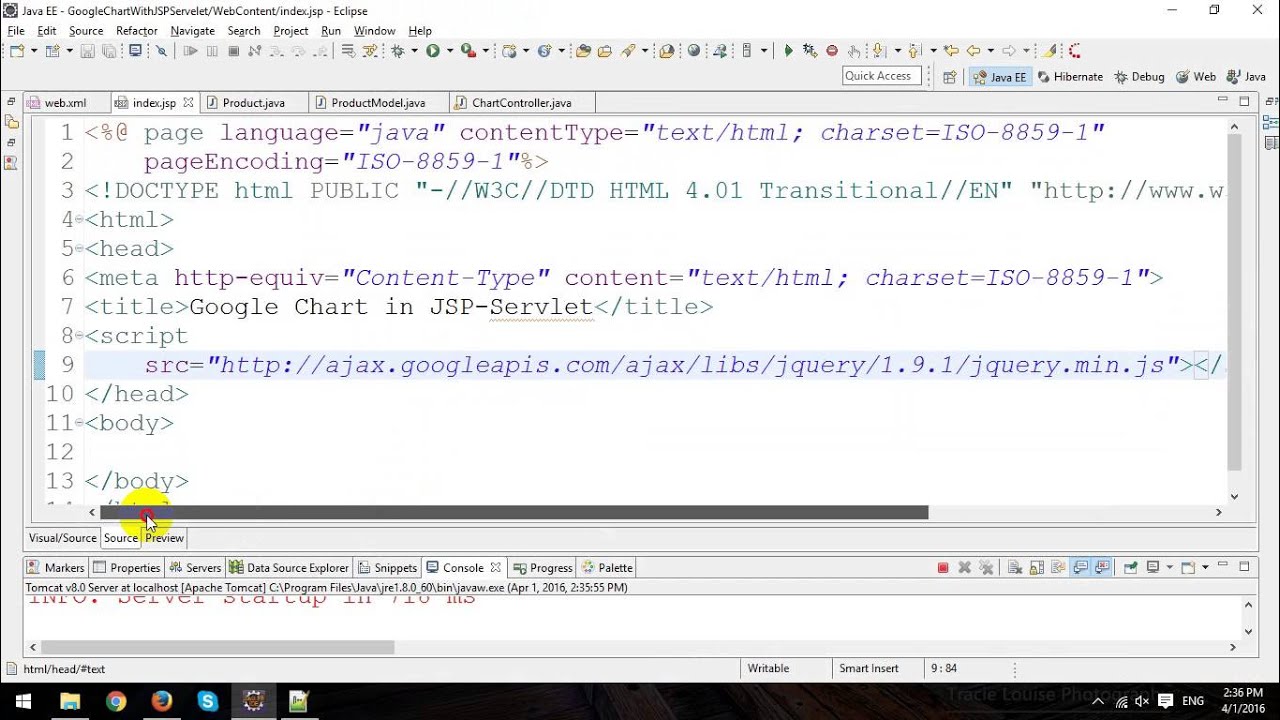This screenshot has width=1280, height=720.
Task: Collapse the script tag at line 8
Action: pyautogui.click(x=81, y=337)
